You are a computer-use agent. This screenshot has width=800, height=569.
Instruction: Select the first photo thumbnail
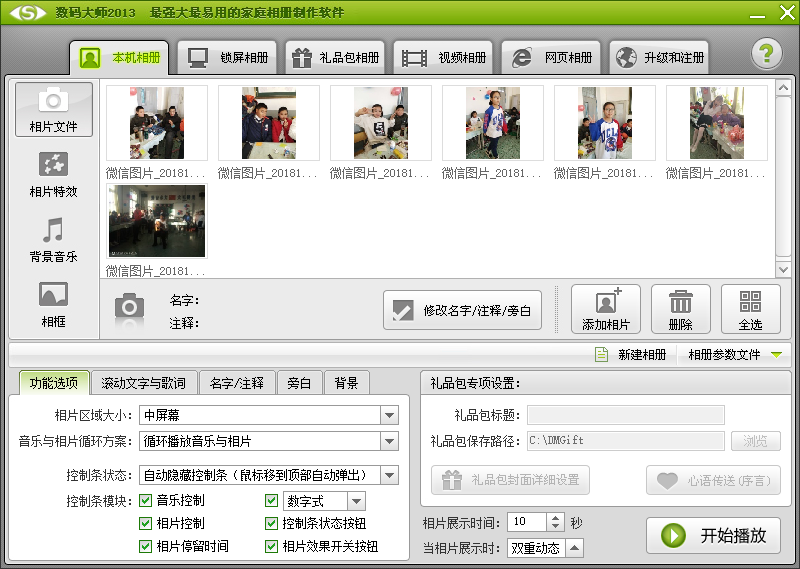click(x=157, y=123)
